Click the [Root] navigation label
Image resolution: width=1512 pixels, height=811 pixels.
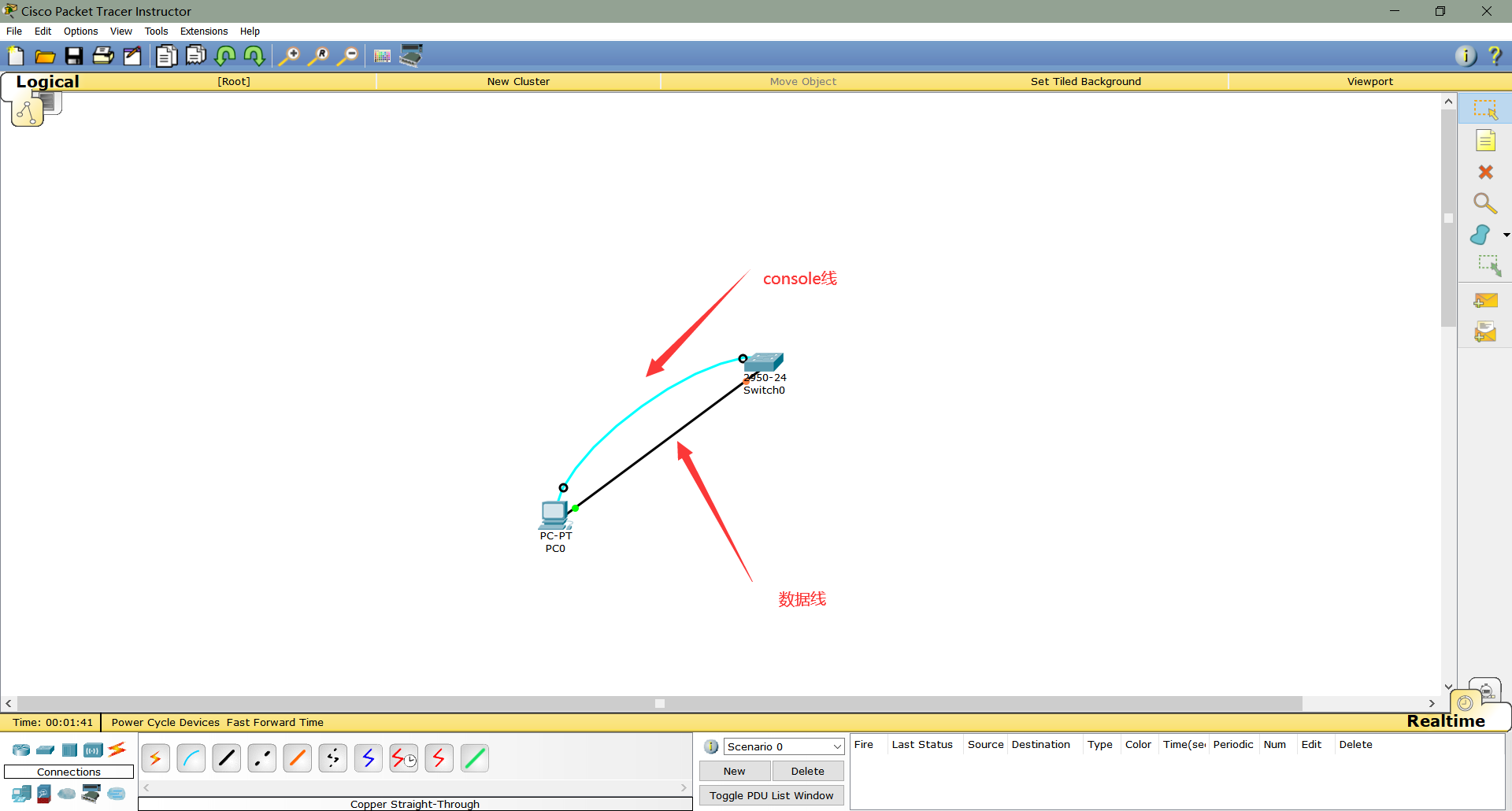(234, 81)
